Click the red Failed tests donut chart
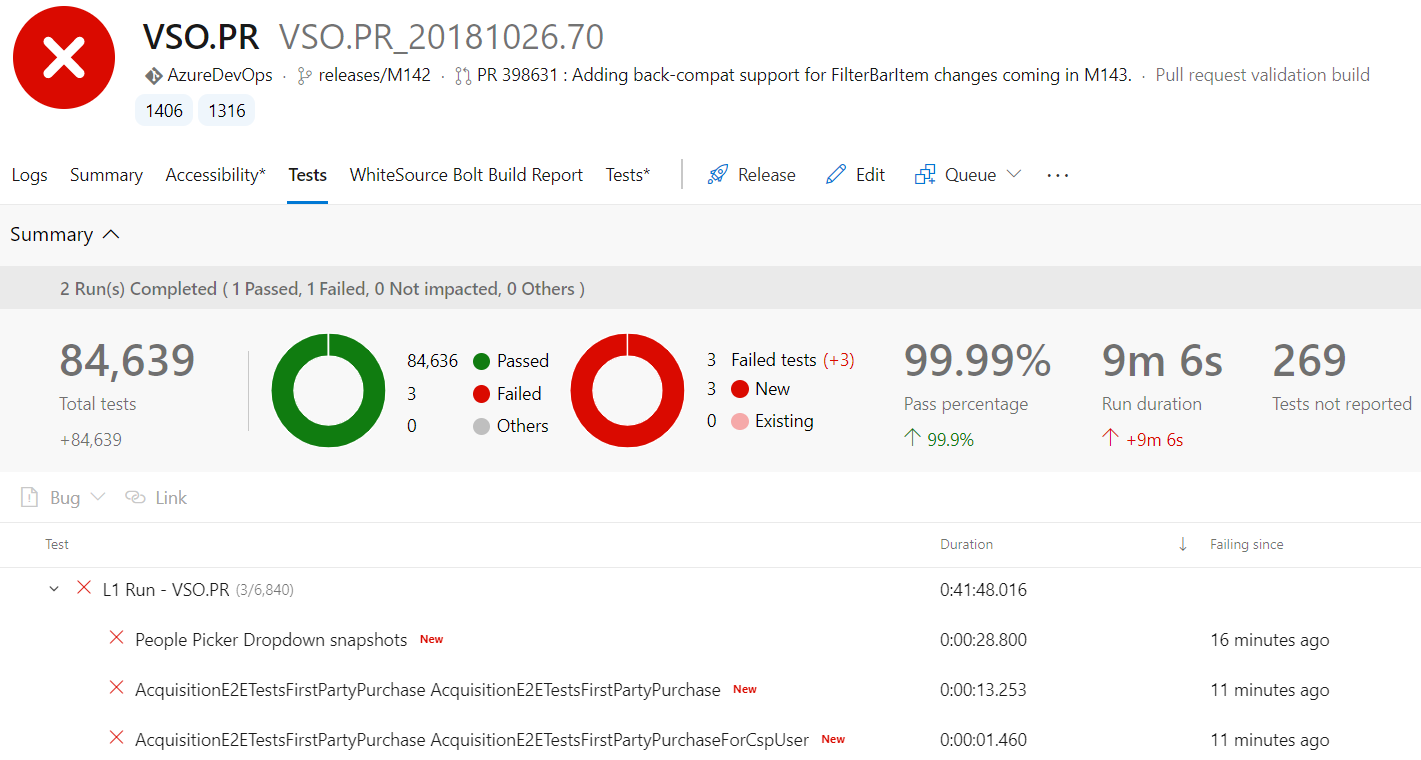 coord(627,390)
